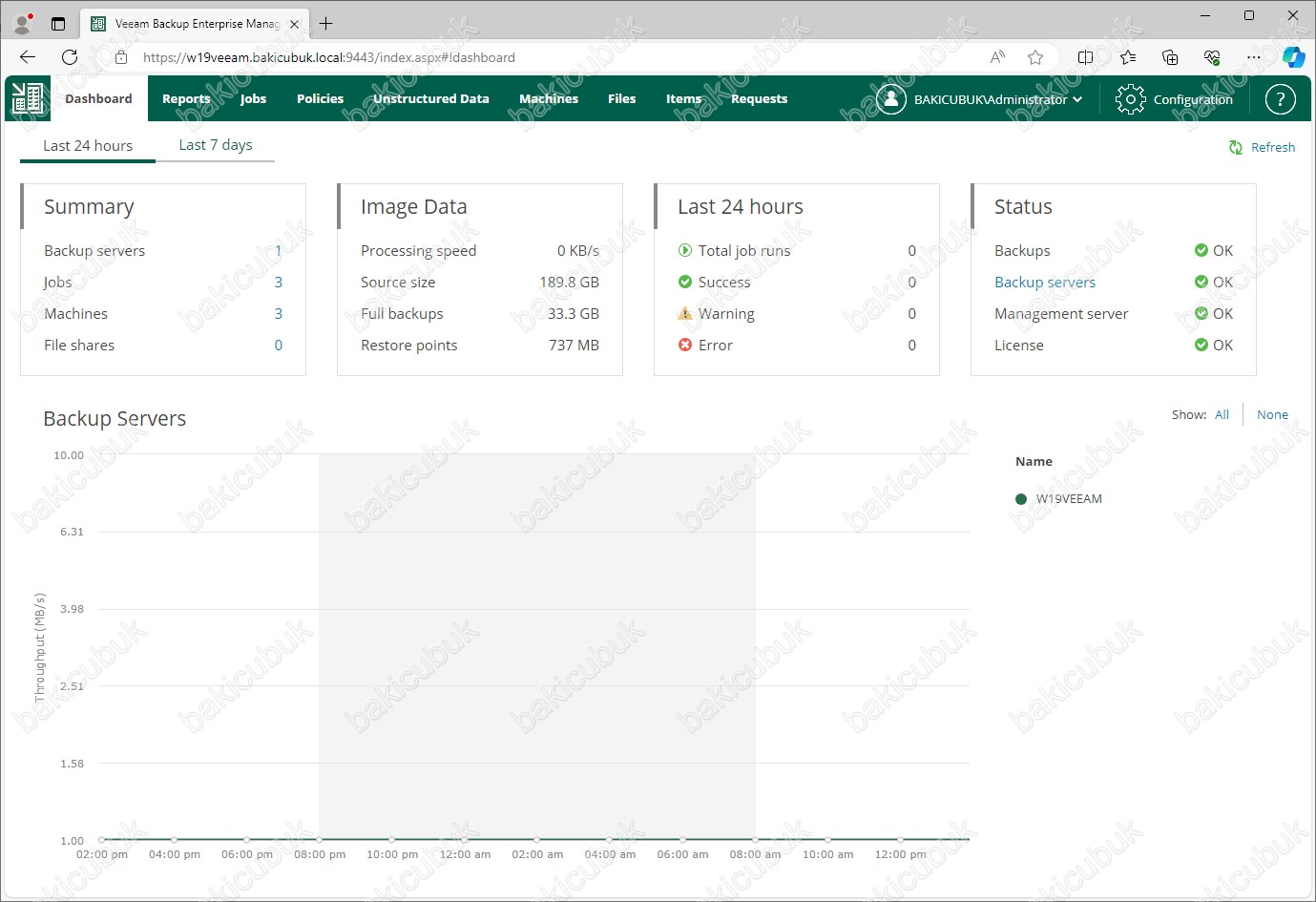Open the Items menu
The width and height of the screenshot is (1316, 902).
coord(683,98)
